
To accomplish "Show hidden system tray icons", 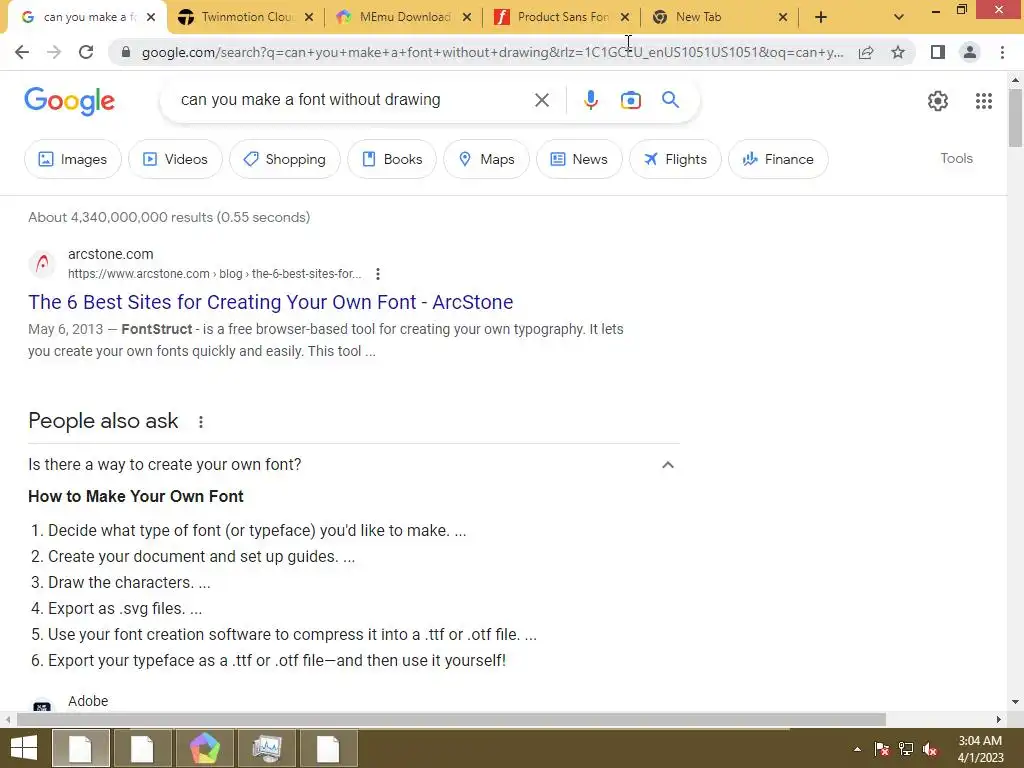I will pyautogui.click(x=857, y=749).
